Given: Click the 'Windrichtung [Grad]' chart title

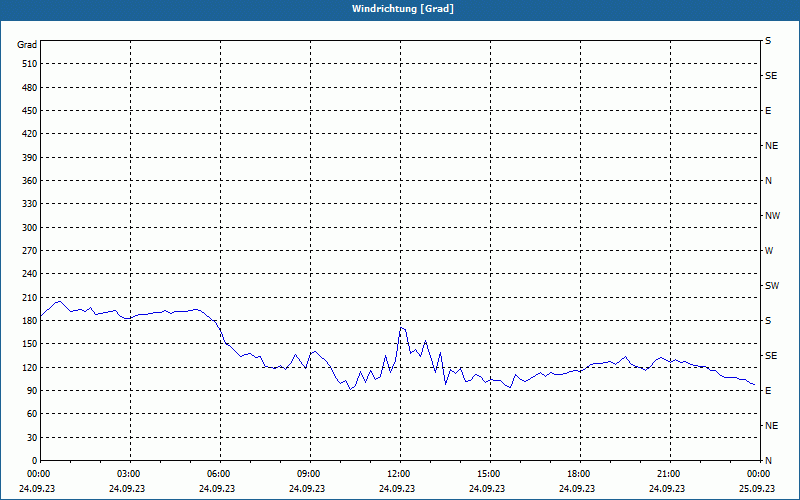Looking at the screenshot, I should click(x=403, y=9).
